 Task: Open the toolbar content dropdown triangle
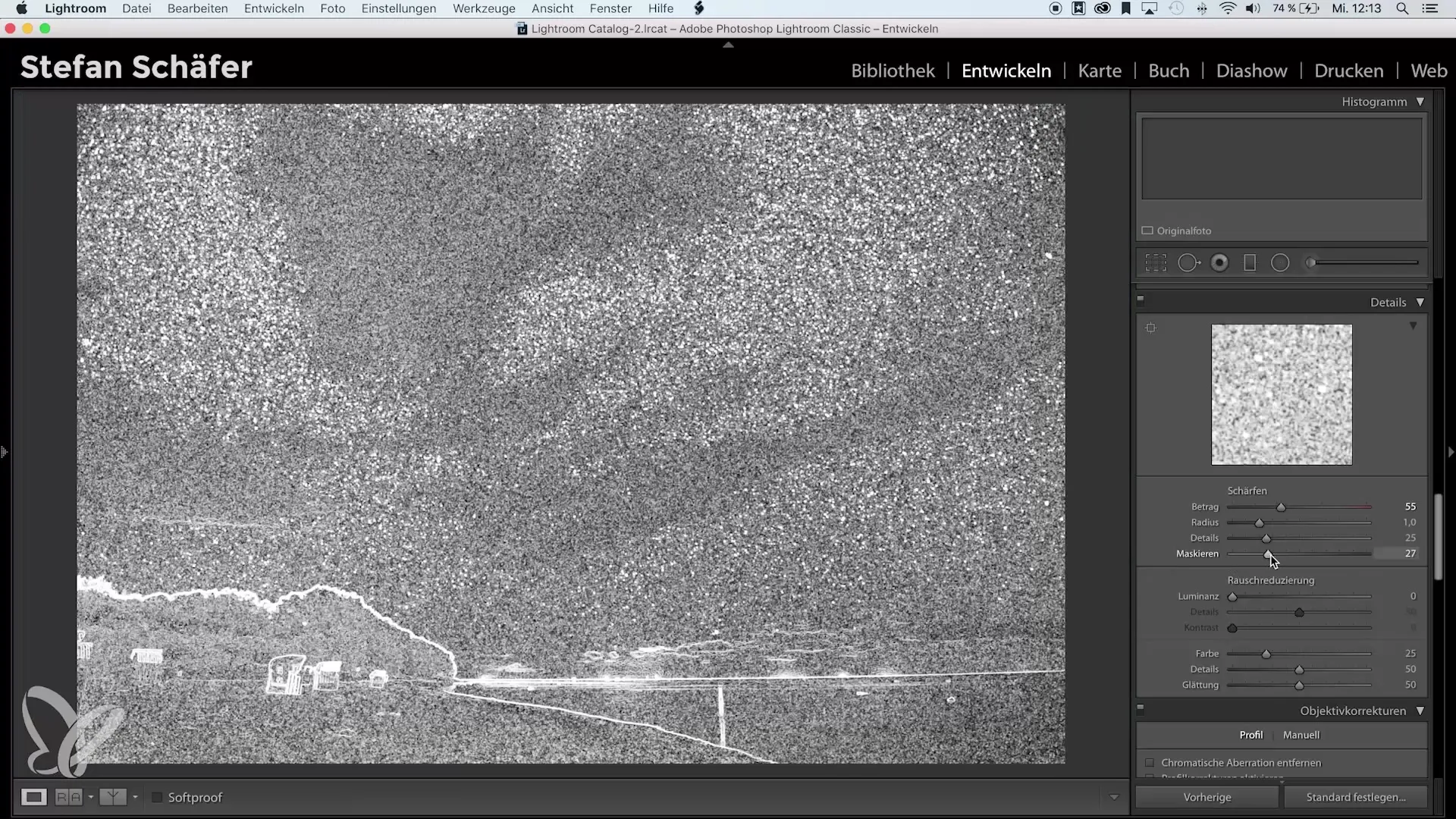click(1114, 797)
